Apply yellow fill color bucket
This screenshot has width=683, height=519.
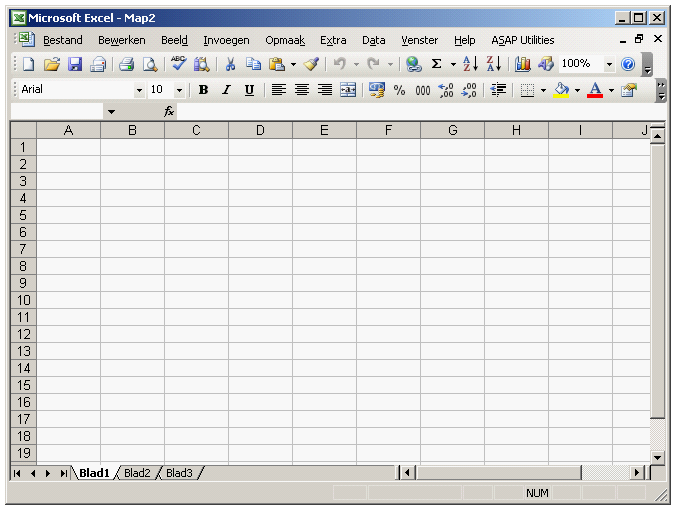[561, 90]
